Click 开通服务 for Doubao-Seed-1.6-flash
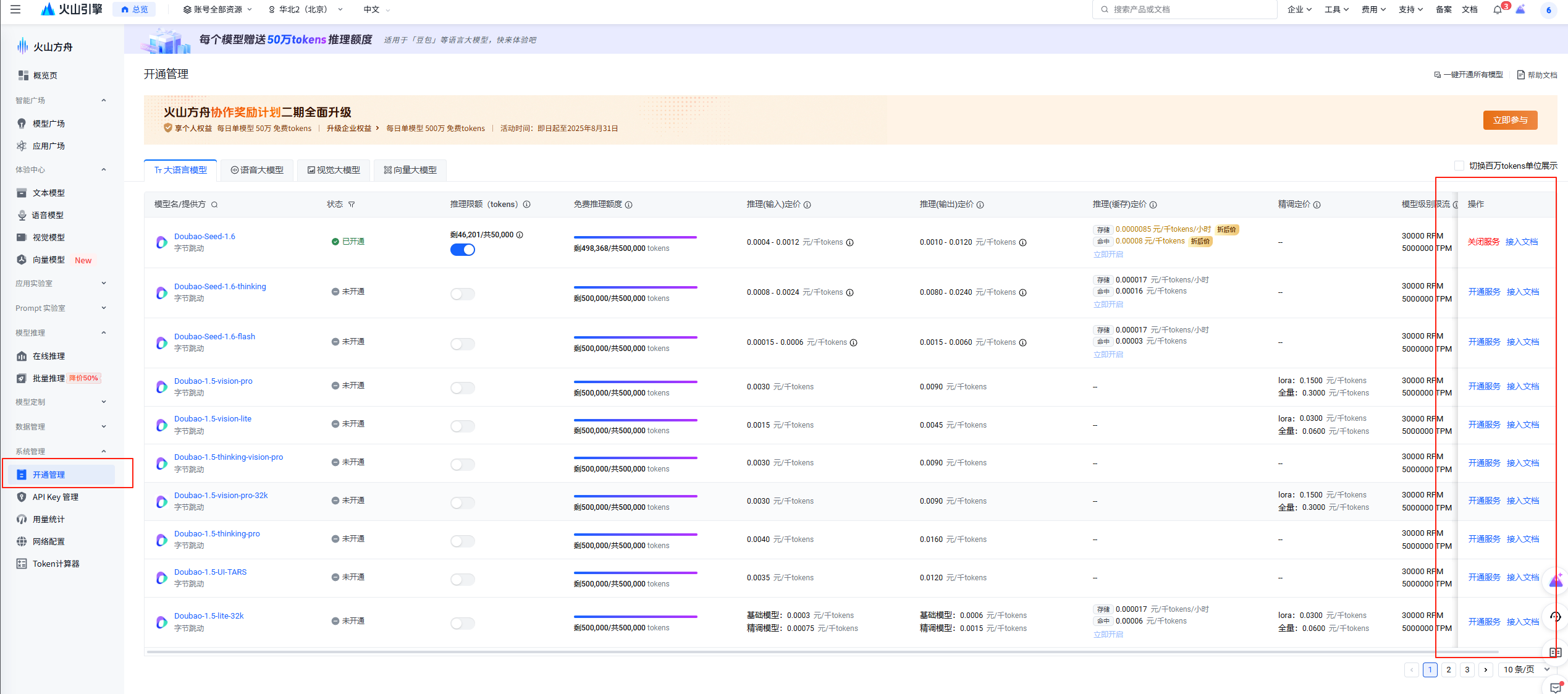This screenshot has height=694, width=1568. pos(1483,342)
